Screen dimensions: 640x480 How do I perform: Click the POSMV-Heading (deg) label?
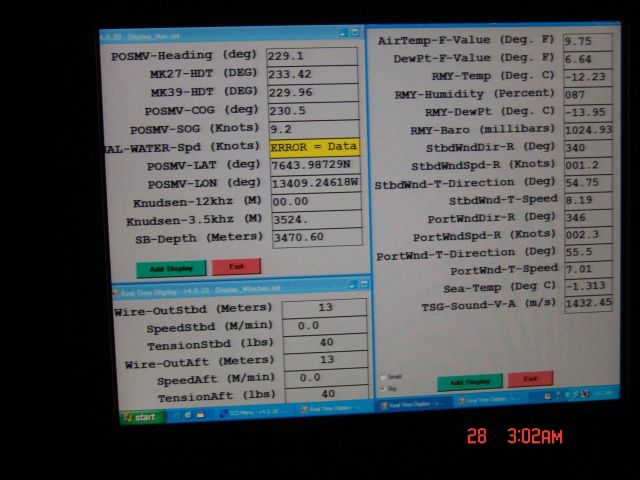pos(184,55)
